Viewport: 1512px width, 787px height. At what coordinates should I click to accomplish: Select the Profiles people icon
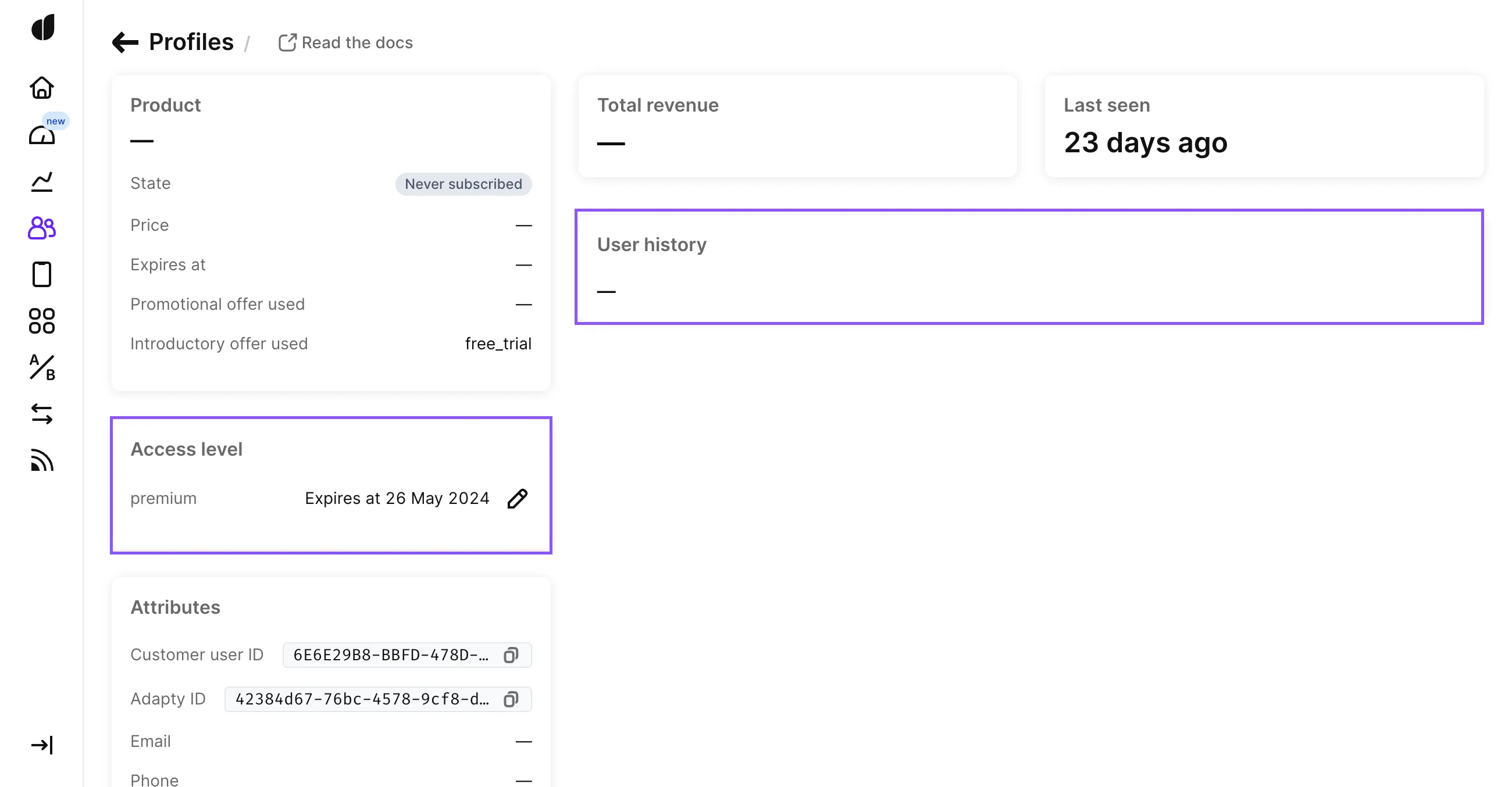(42, 228)
